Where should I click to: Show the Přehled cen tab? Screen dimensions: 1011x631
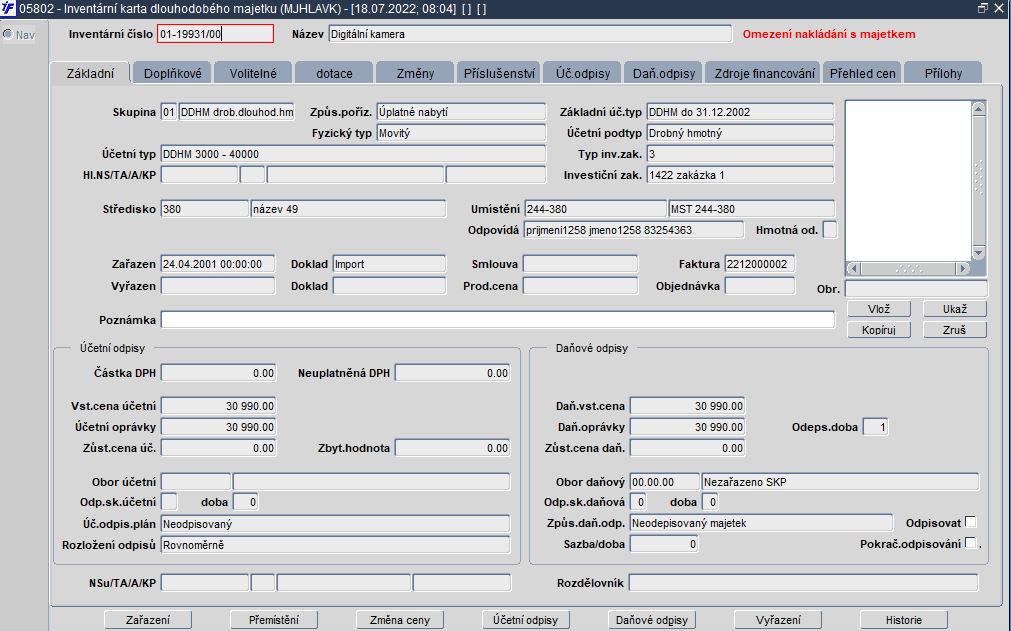coord(863,73)
